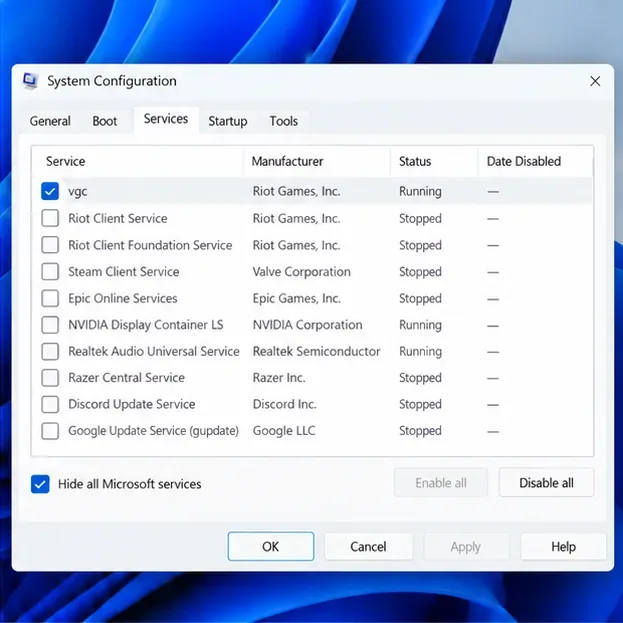Sort by the Manufacturer column header

point(317,161)
